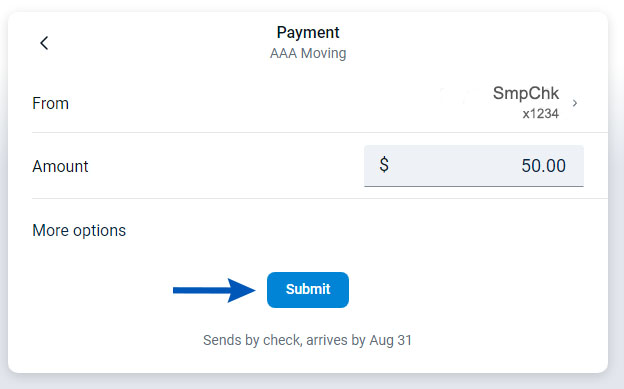The width and height of the screenshot is (624, 389).
Task: Click the Submit button
Action: point(308,289)
